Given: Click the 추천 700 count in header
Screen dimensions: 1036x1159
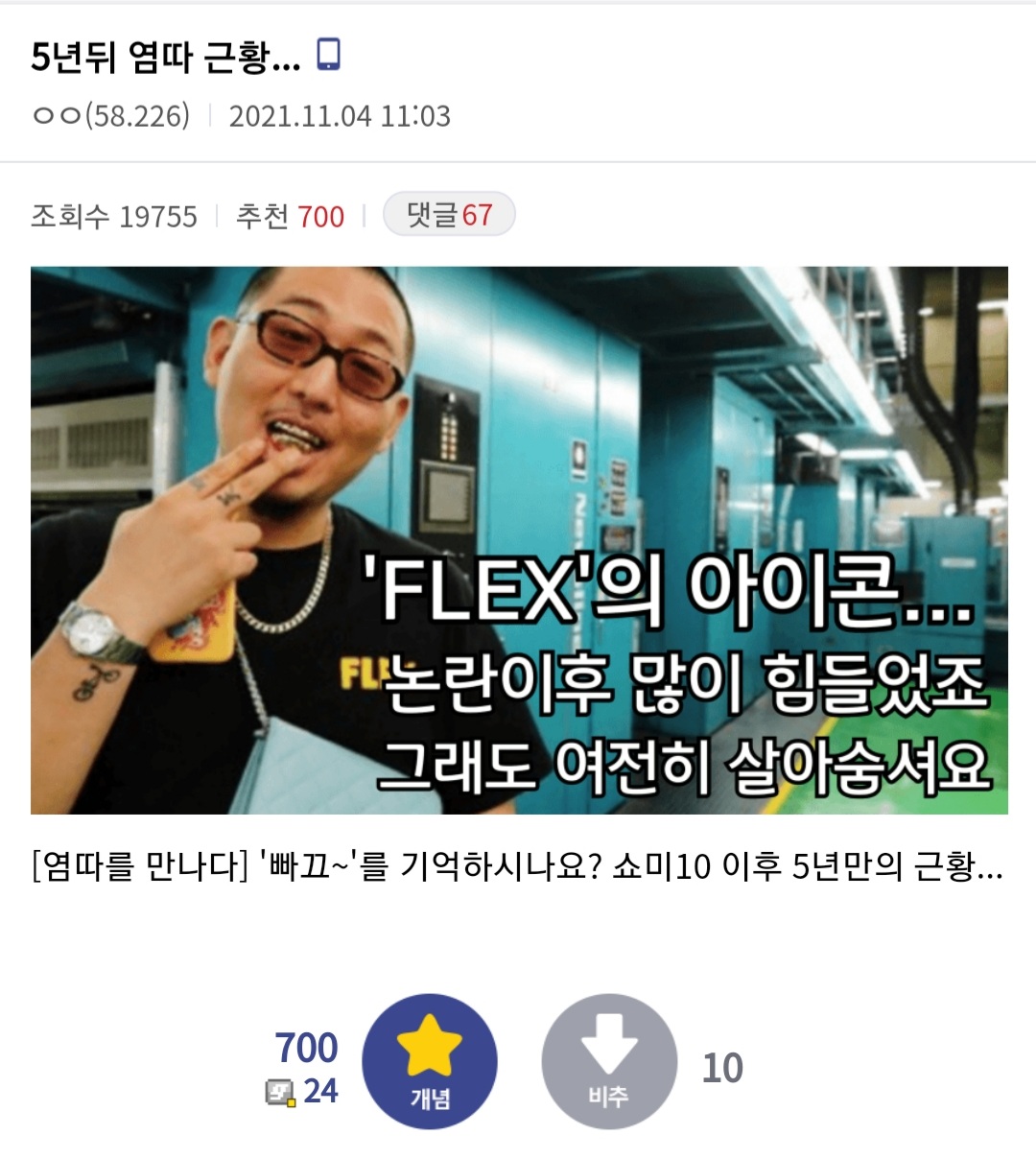Looking at the screenshot, I should 290,216.
